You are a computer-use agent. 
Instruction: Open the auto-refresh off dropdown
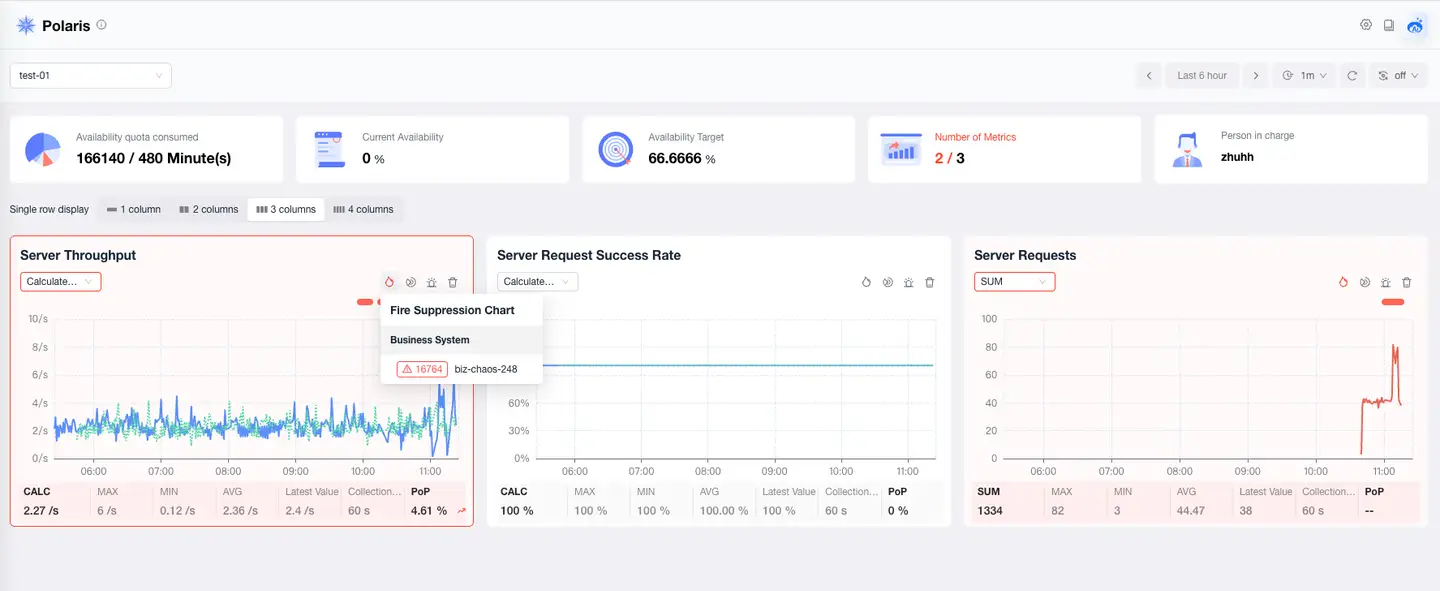click(x=1398, y=76)
